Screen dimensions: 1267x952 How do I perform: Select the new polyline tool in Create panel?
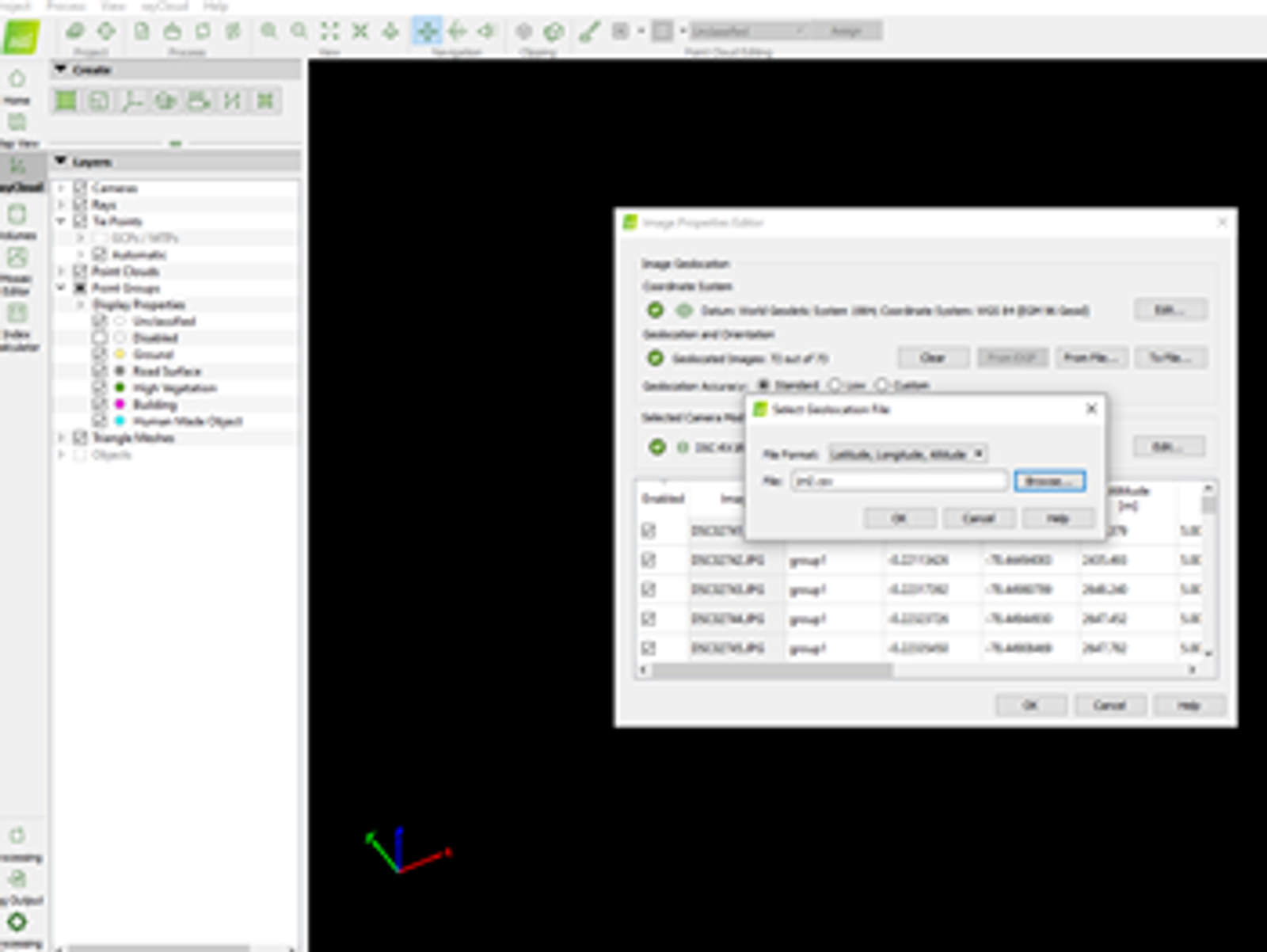coord(132,101)
